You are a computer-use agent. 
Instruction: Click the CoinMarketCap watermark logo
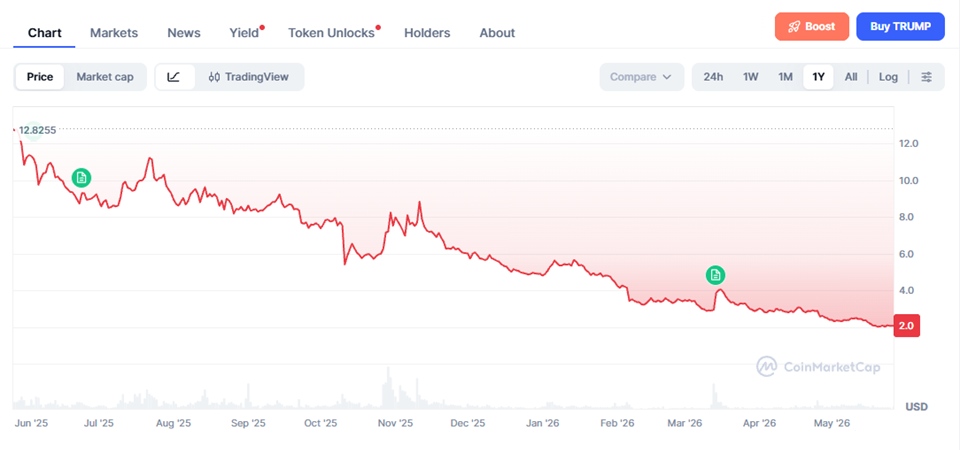pos(819,367)
